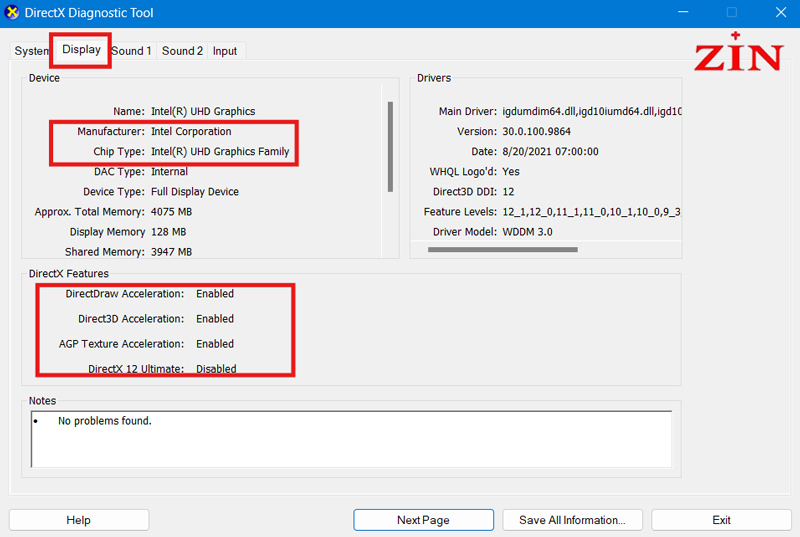
Task: Click the Device panel vertical scrollbar
Action: click(390, 146)
